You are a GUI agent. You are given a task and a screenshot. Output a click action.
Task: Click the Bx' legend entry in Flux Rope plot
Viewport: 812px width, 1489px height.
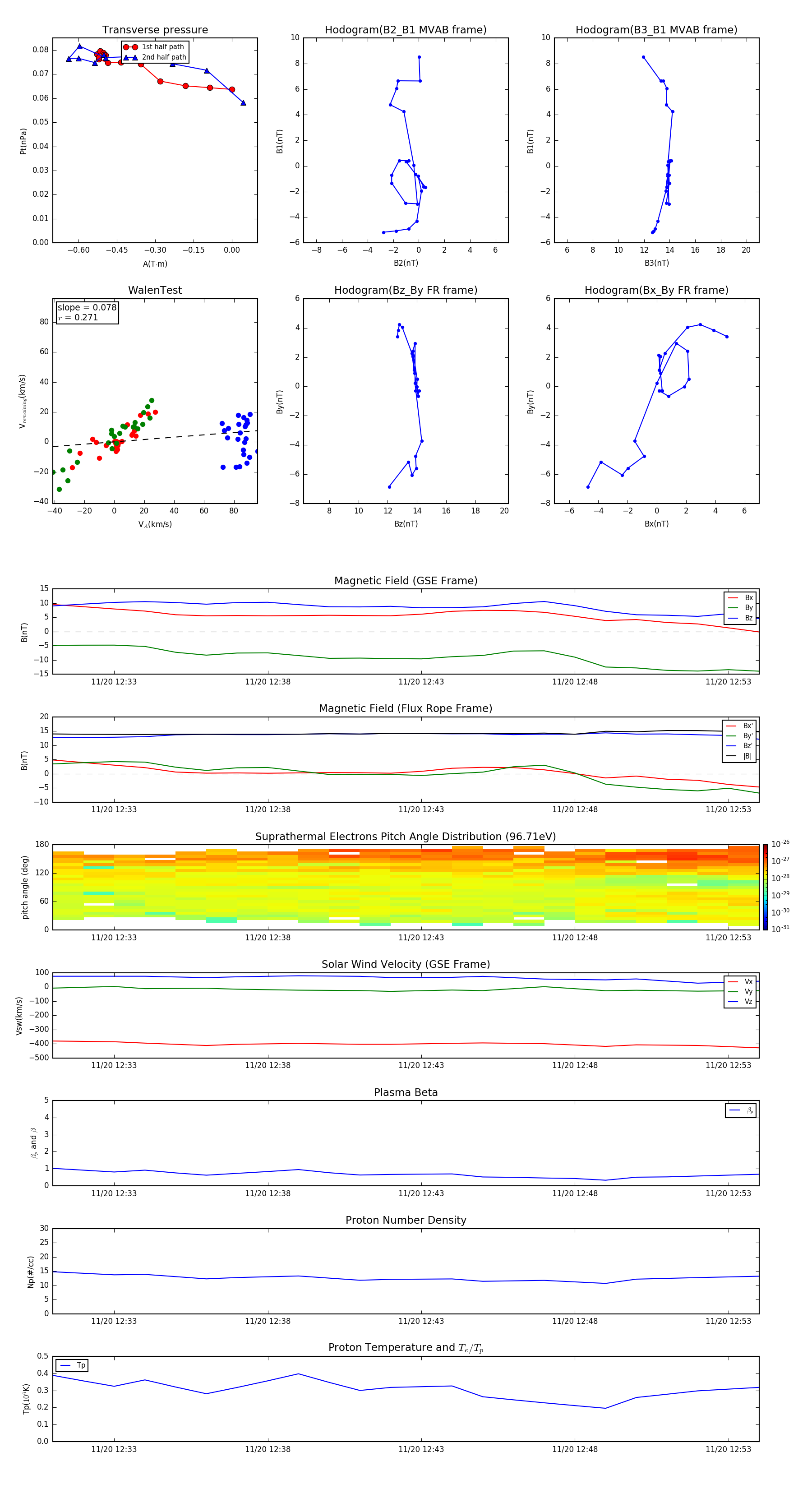[x=740, y=726]
